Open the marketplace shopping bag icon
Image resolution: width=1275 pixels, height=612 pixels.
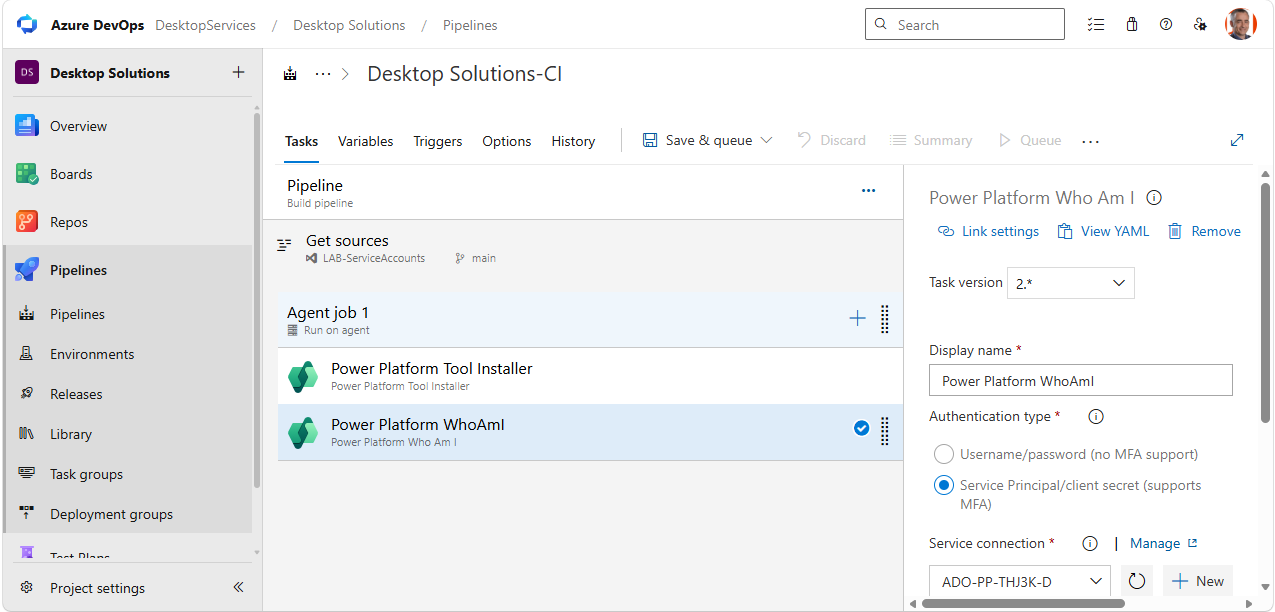(x=1132, y=25)
